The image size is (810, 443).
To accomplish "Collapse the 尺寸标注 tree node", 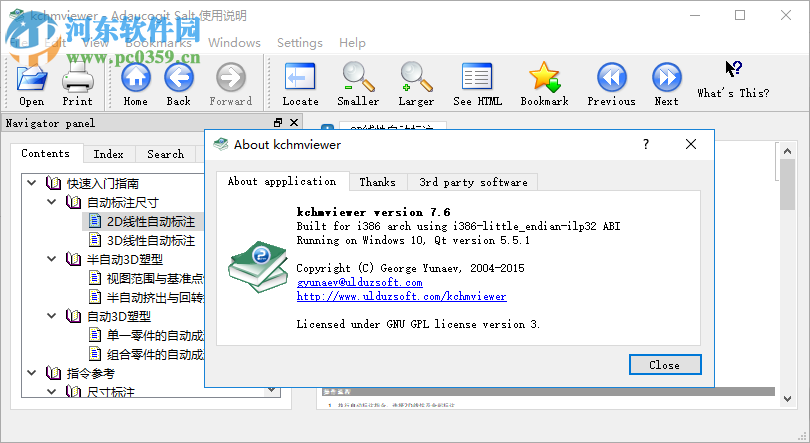I will point(52,391).
